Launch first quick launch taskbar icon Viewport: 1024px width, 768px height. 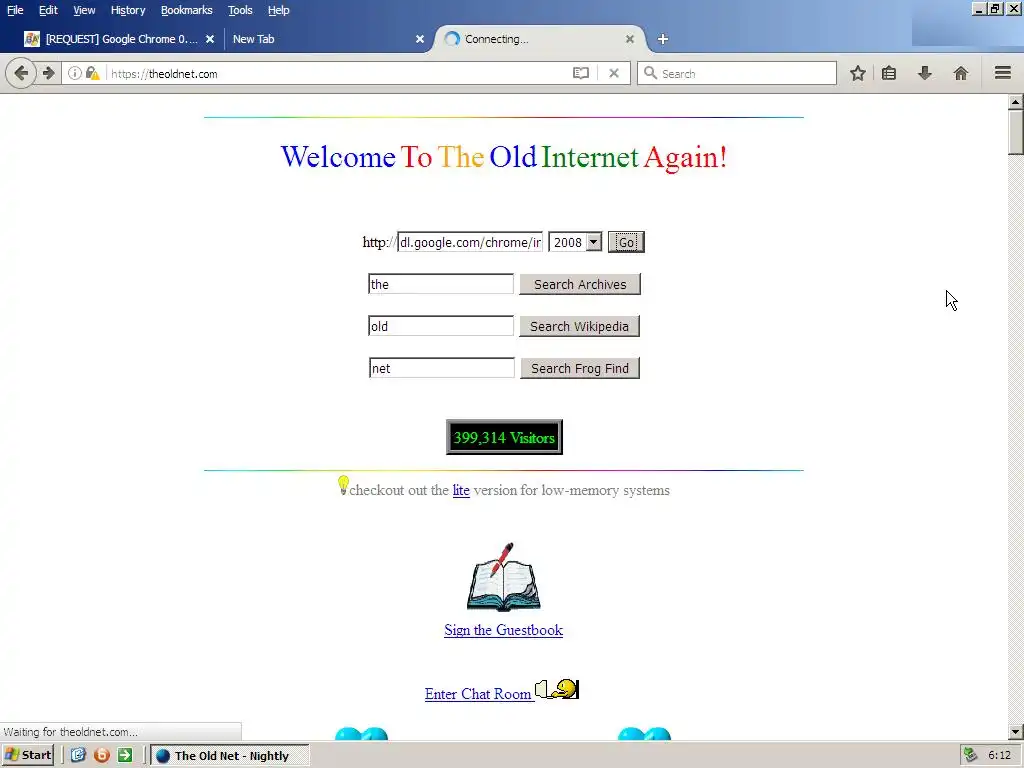[78, 756]
